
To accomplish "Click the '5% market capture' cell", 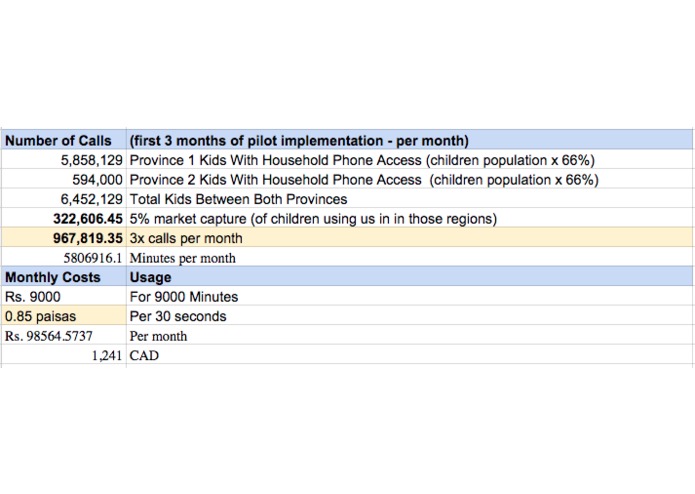I will coord(409,218).
